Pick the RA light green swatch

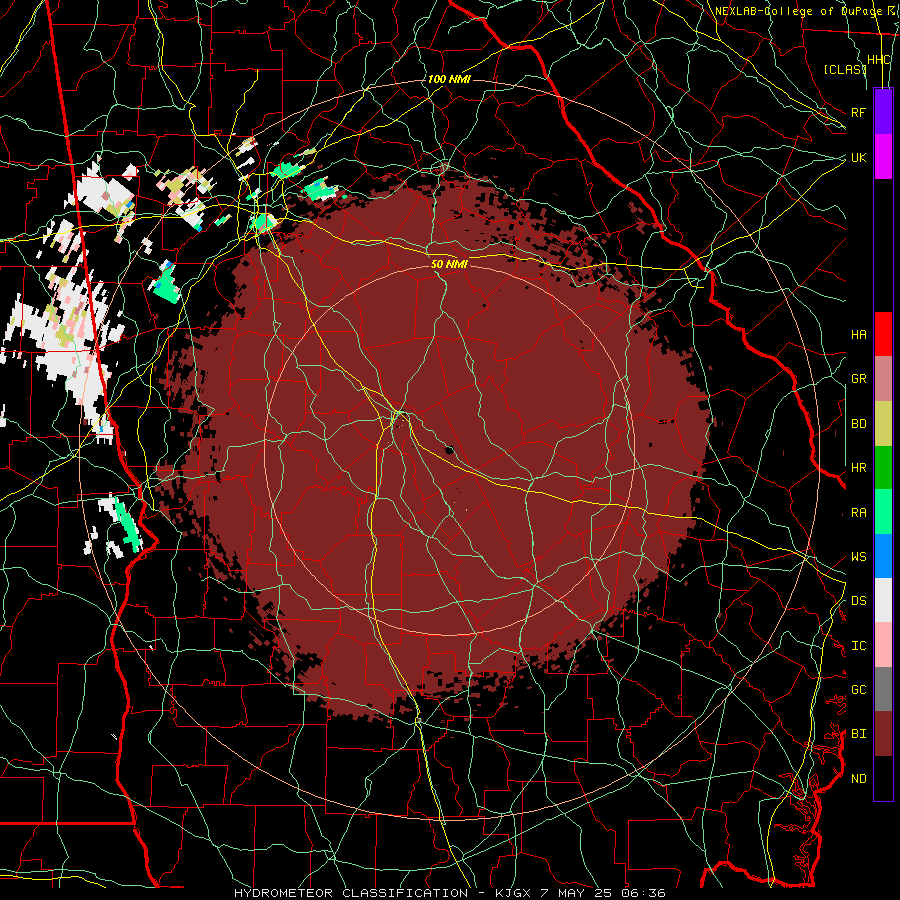pyautogui.click(x=883, y=512)
